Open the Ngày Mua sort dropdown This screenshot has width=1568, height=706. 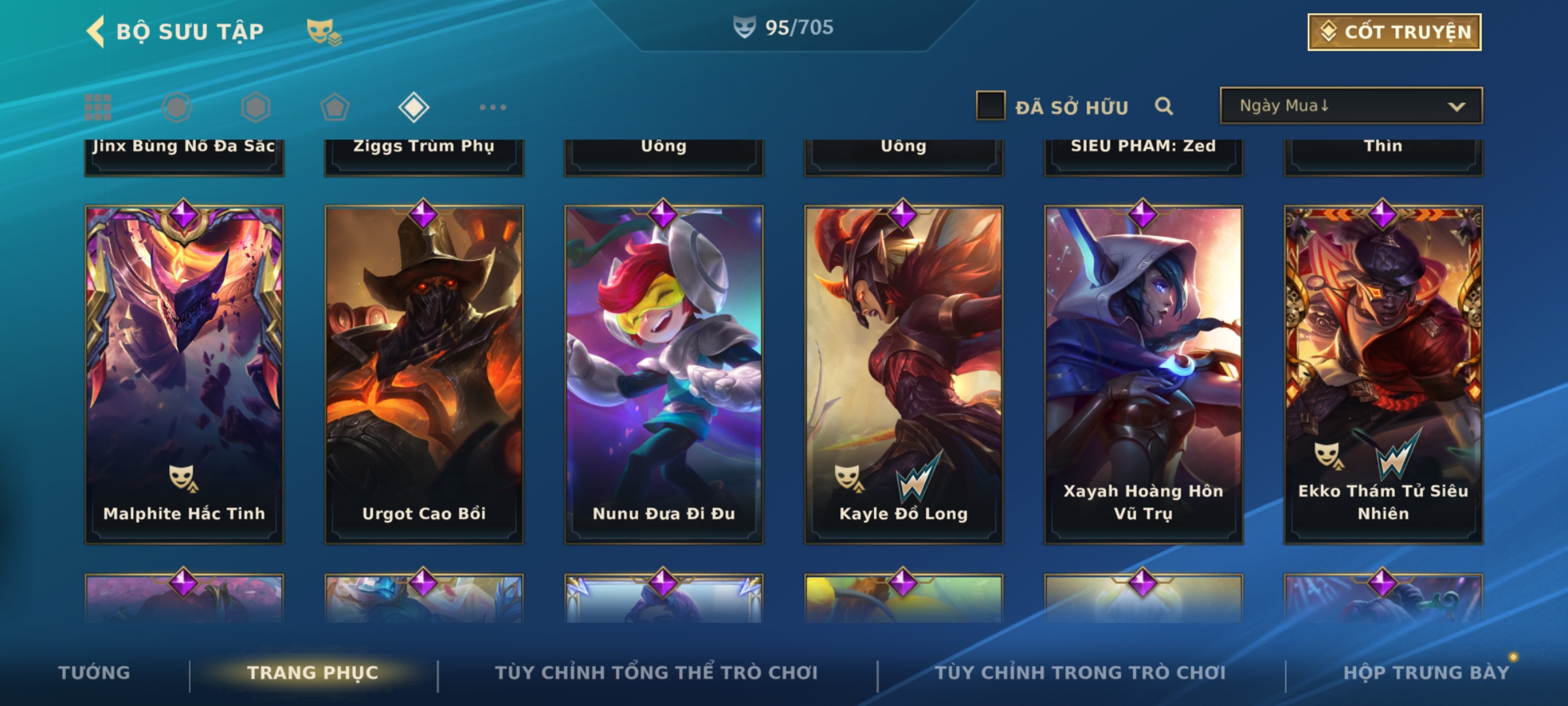coord(1351,105)
